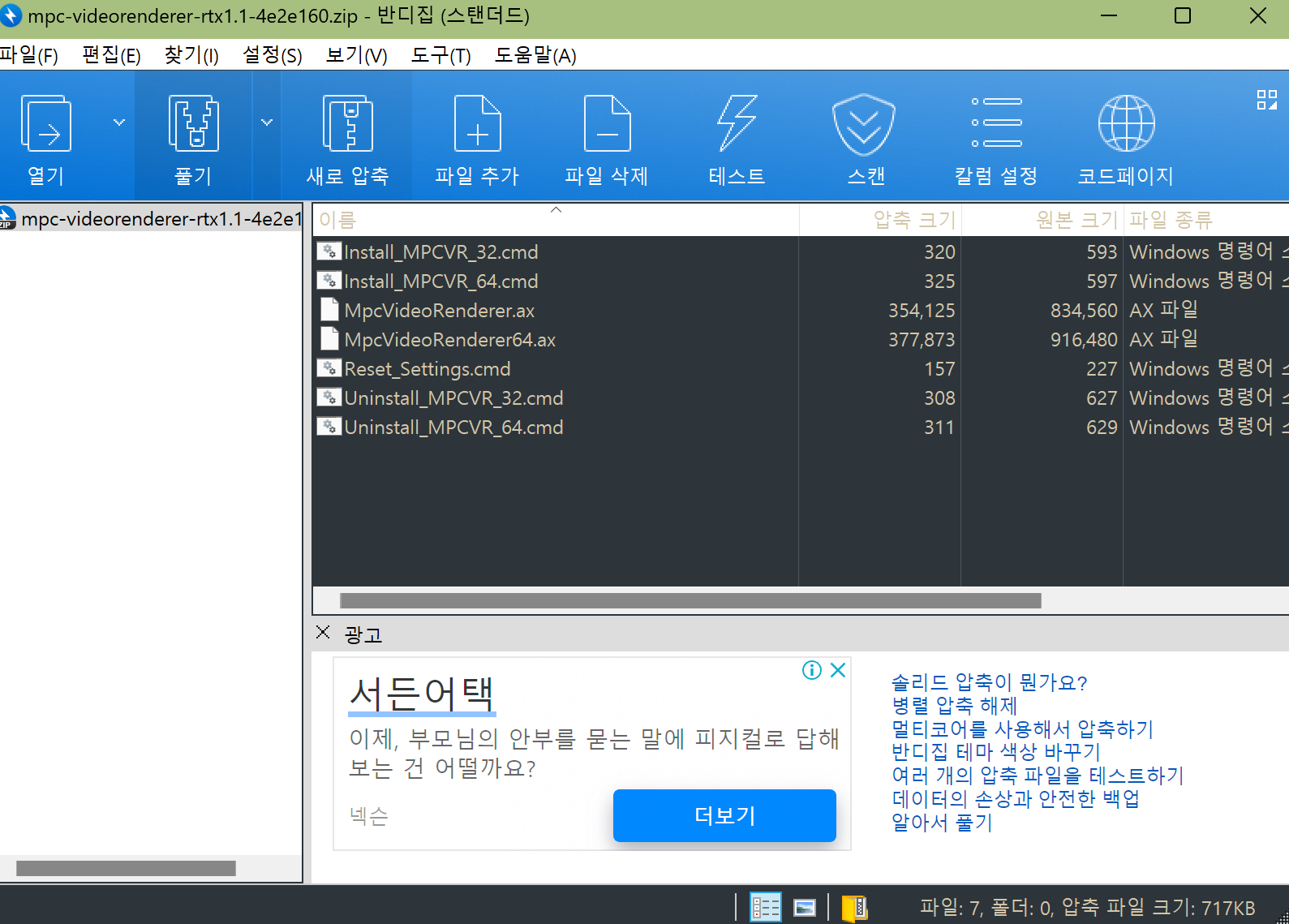Click the Reset_Settings.cmd file icon
Viewport: 1289px width, 924px height.
click(x=329, y=368)
